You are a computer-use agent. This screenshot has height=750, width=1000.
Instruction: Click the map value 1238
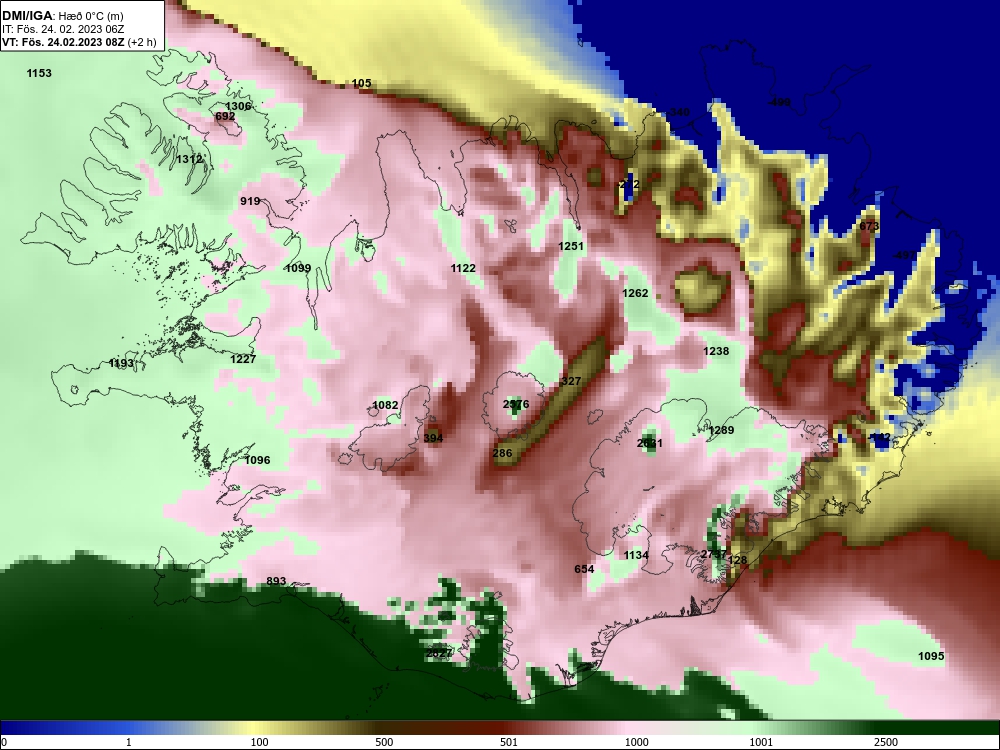(x=716, y=351)
